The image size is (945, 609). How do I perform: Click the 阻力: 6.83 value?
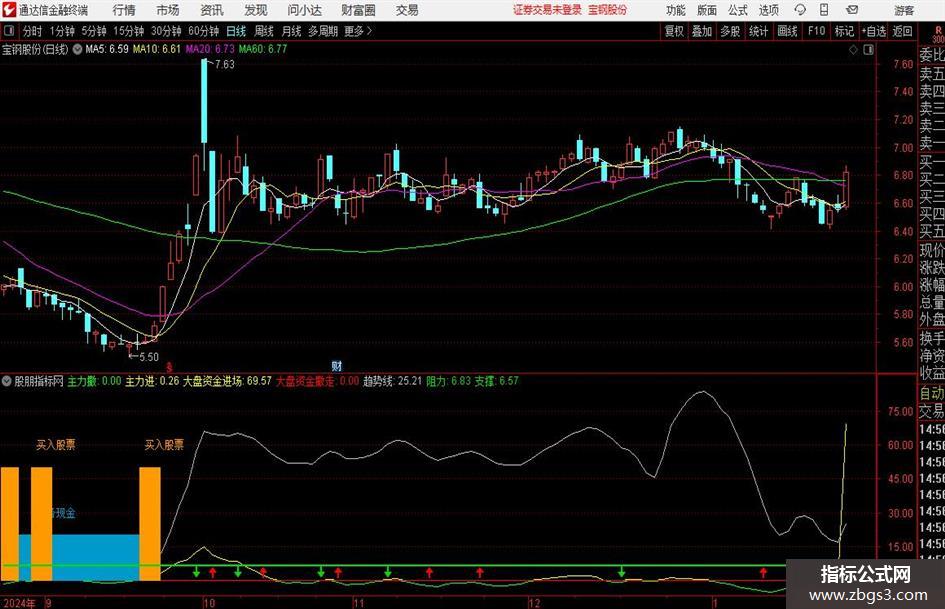tap(448, 381)
